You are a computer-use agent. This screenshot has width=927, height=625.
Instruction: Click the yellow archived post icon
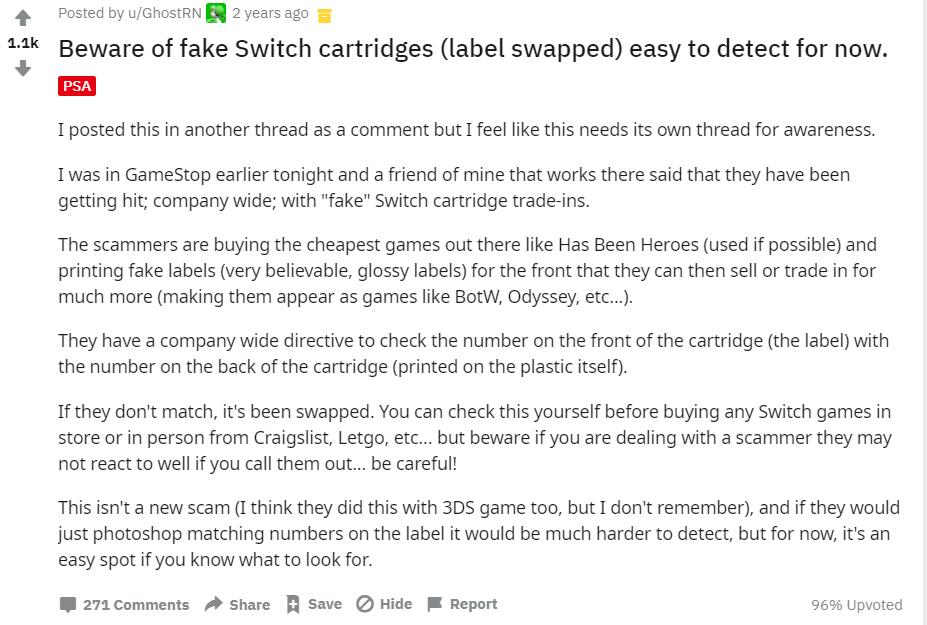click(x=324, y=15)
